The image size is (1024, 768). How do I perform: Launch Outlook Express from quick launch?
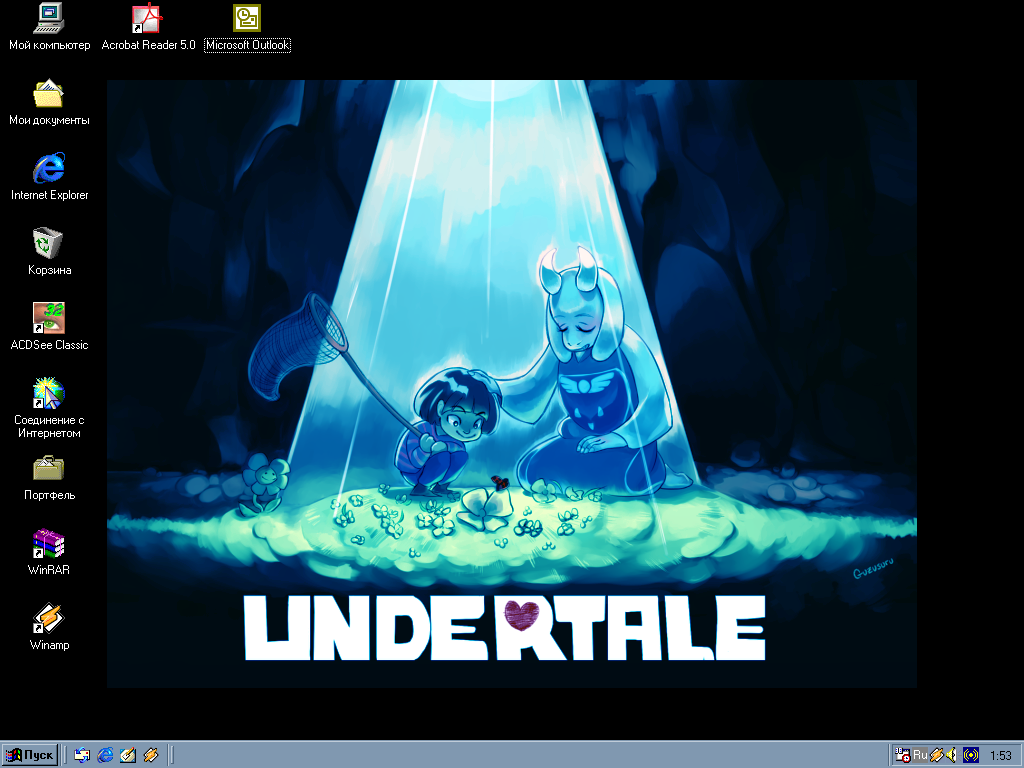click(x=82, y=755)
